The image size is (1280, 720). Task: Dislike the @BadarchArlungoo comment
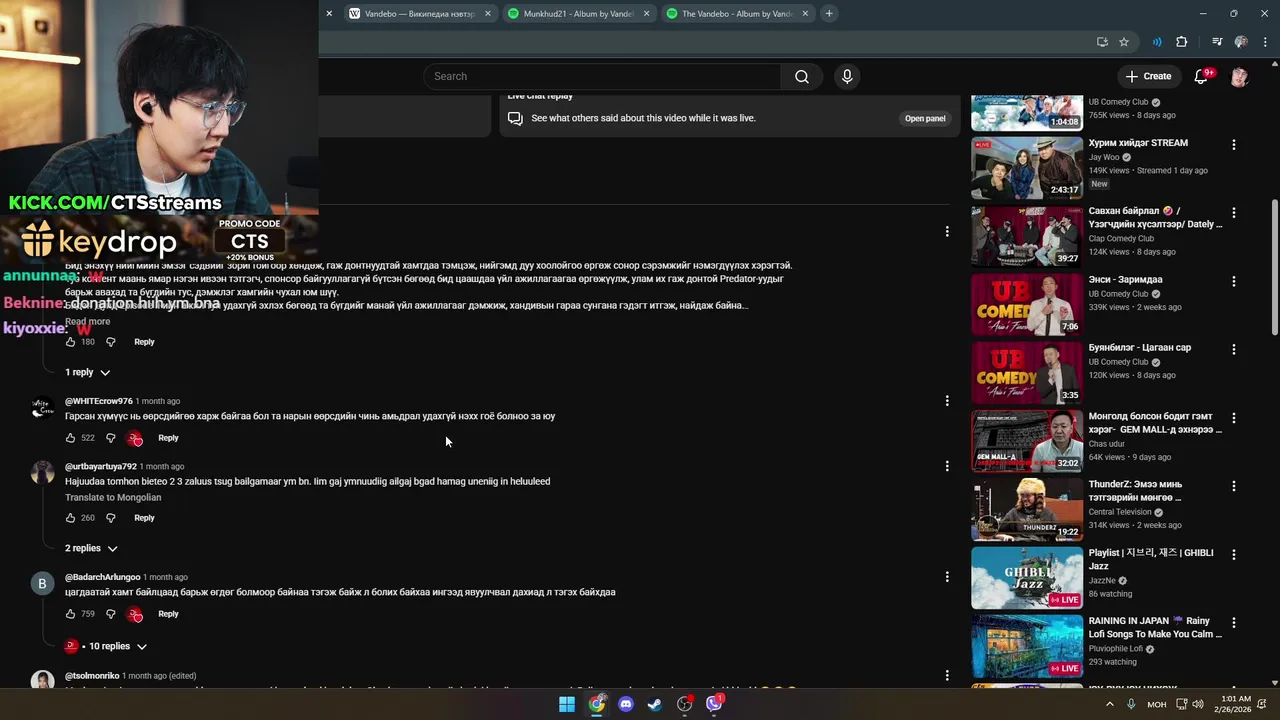tap(111, 614)
